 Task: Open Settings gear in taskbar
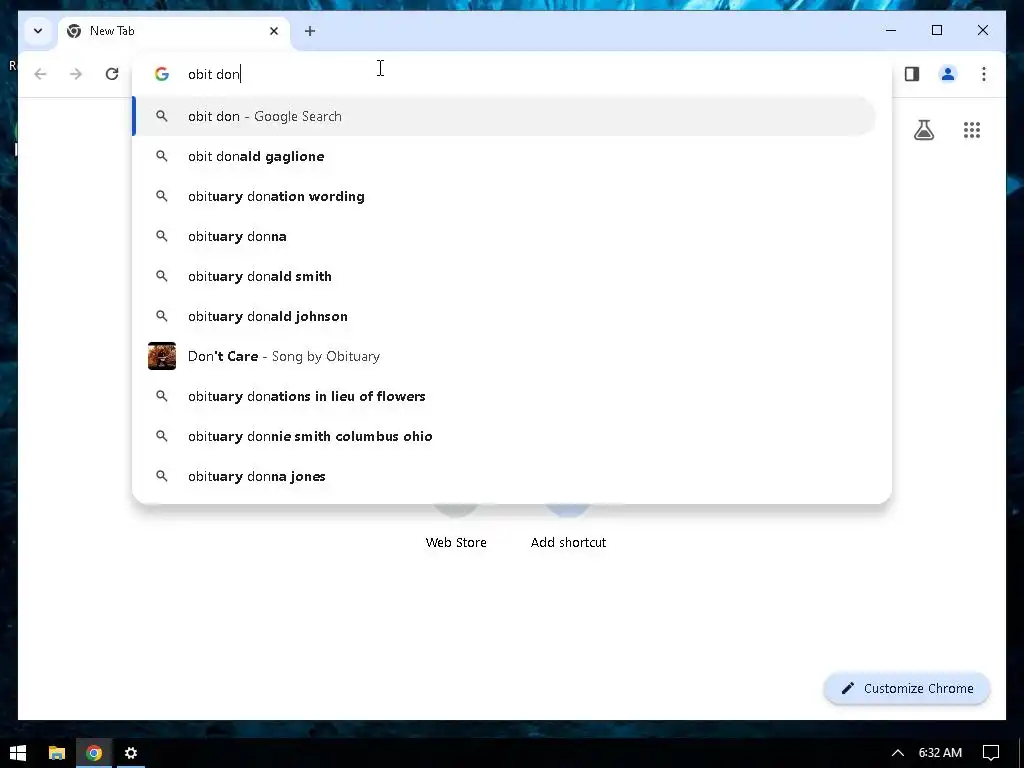coord(131,753)
